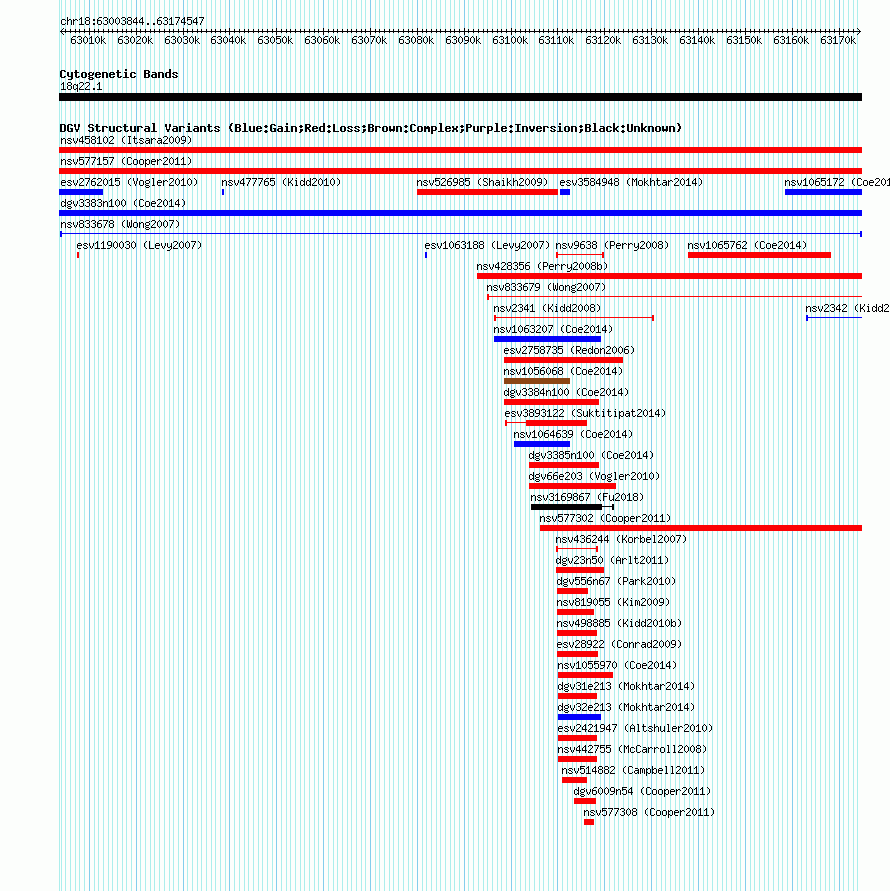Open the nsv477765 (Kidd2010) variant label
Viewport: 890px width, 891px height.
coord(281,182)
